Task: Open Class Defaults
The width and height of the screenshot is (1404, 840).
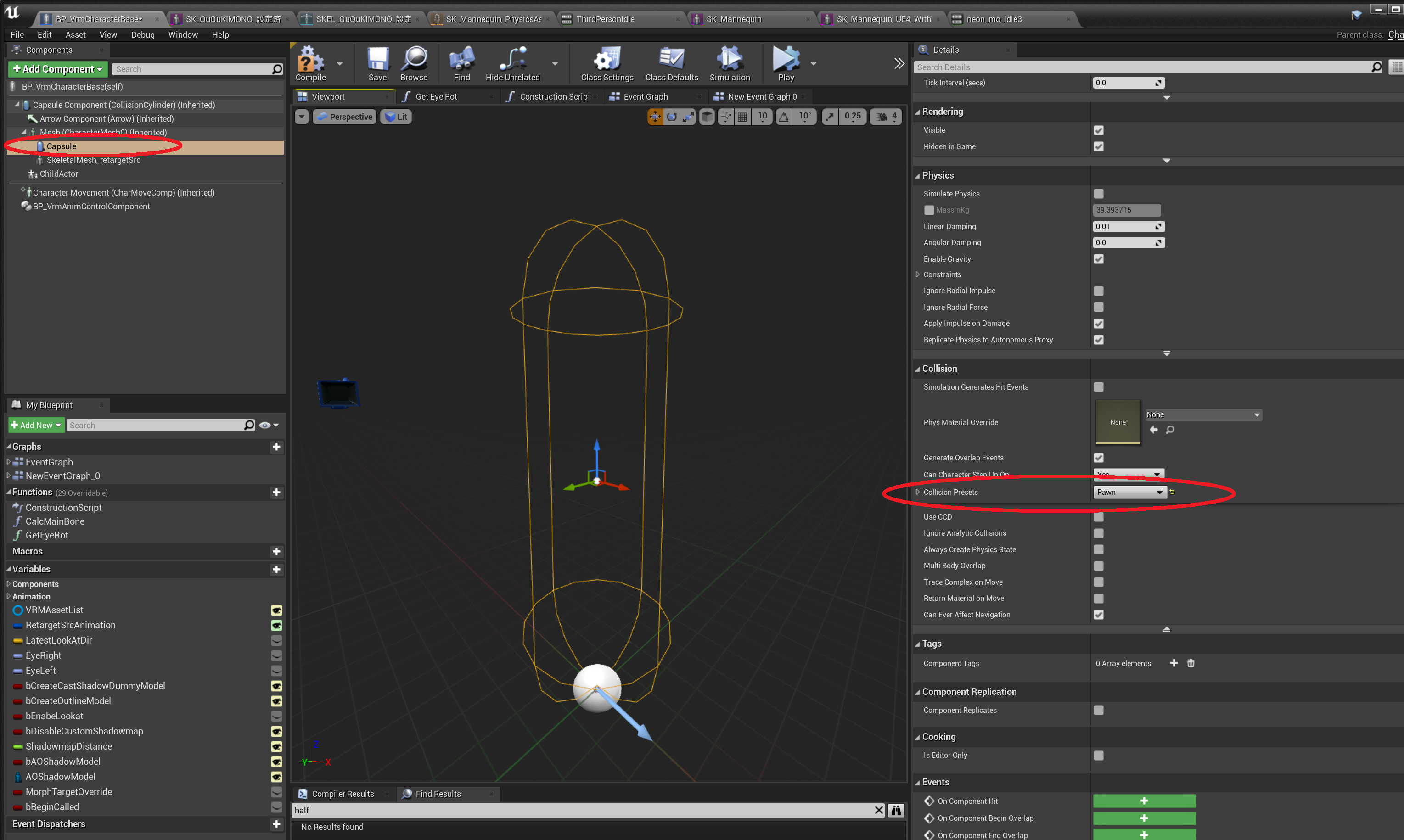Action: [671, 63]
